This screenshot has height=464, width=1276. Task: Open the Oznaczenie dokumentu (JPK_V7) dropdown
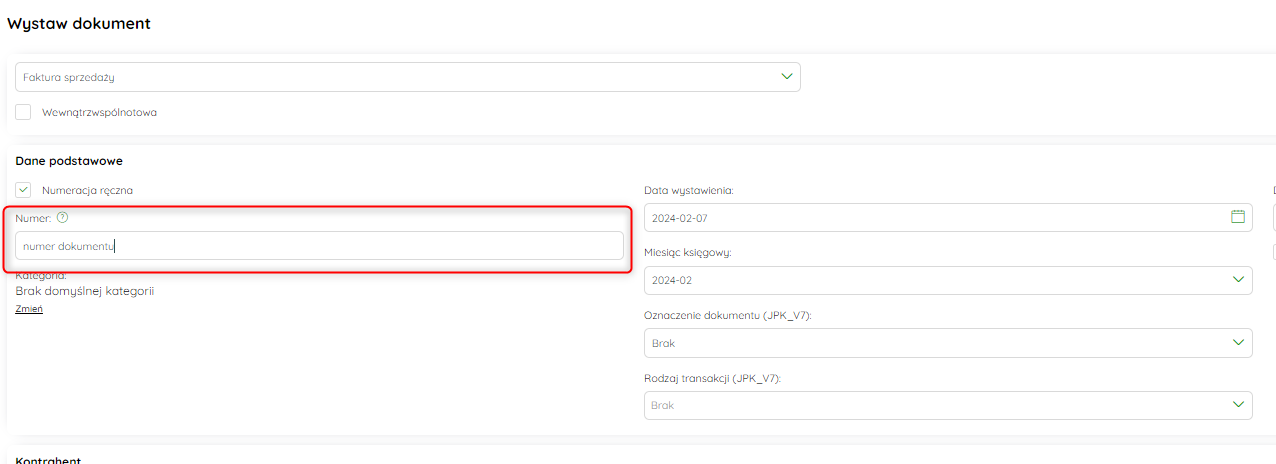948,343
